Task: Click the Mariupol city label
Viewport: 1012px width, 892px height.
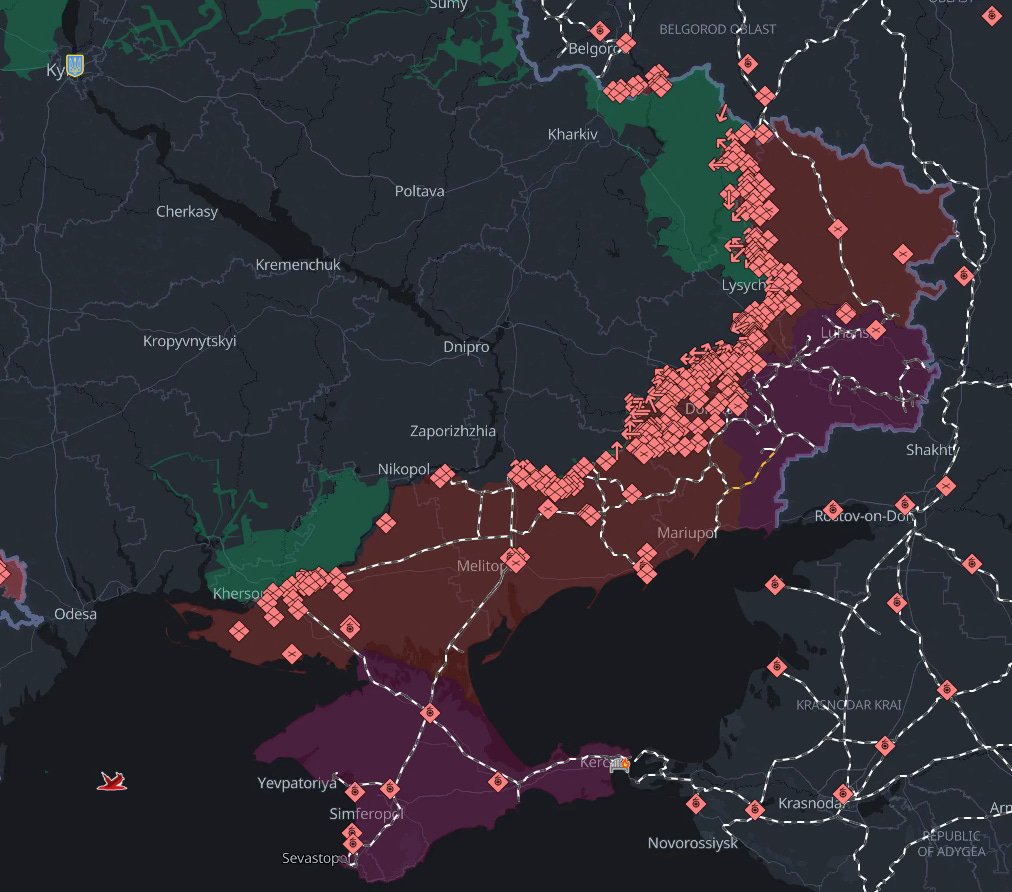Action: [687, 533]
